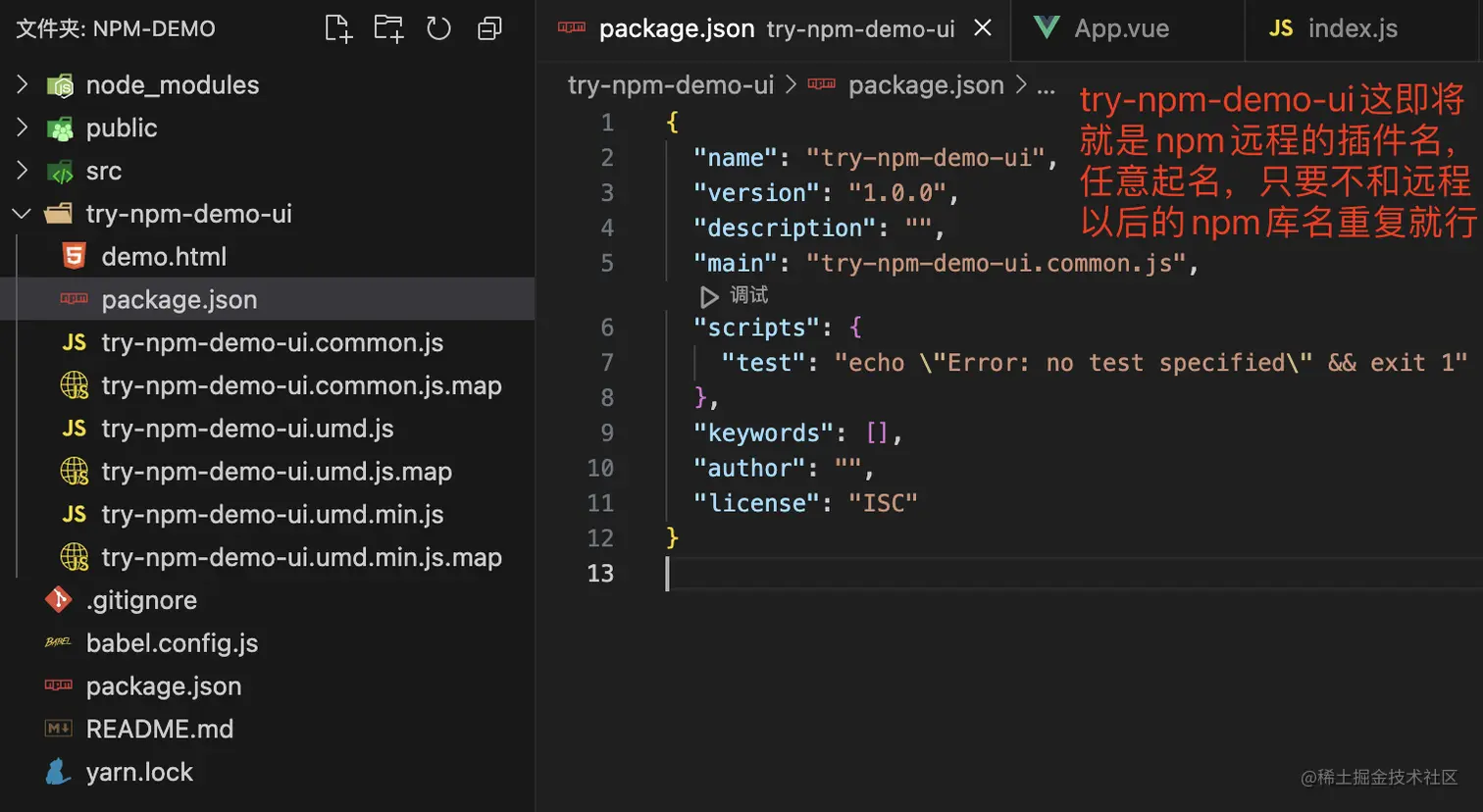Click package.json in the breadcrumb
The height and width of the screenshot is (812, 1483).
tap(926, 85)
